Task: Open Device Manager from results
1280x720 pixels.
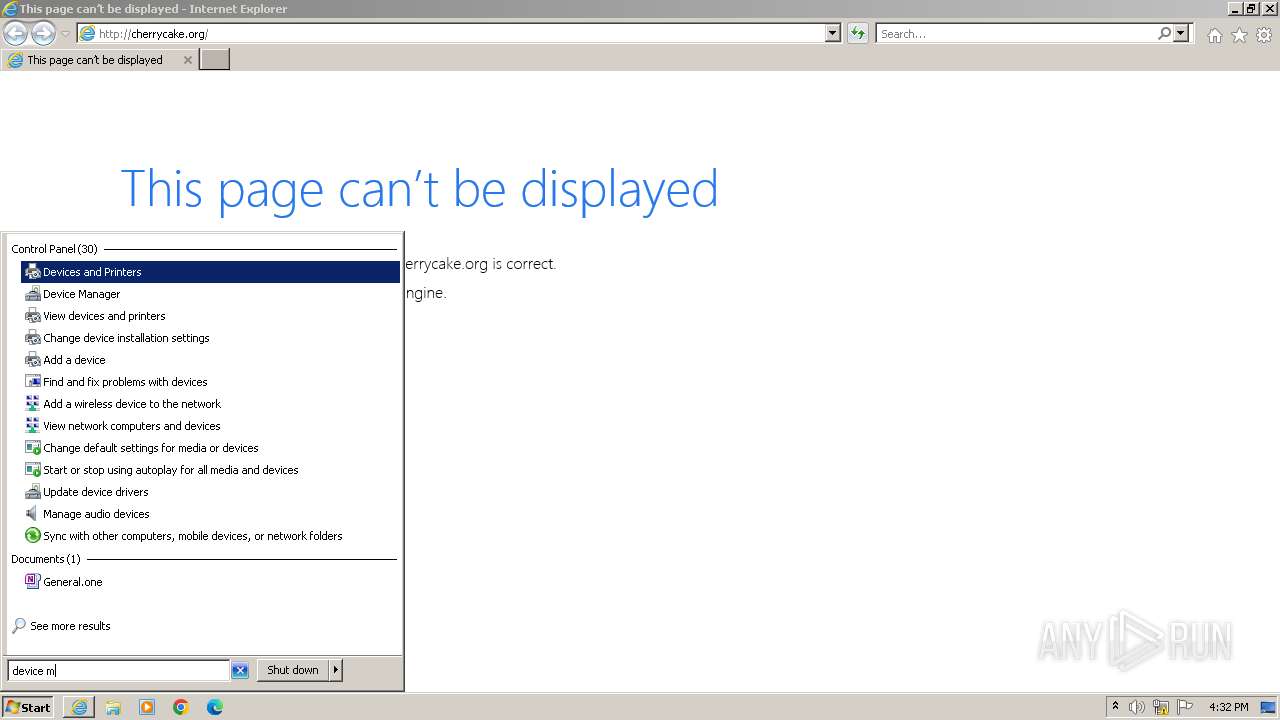Action: (x=210, y=294)
